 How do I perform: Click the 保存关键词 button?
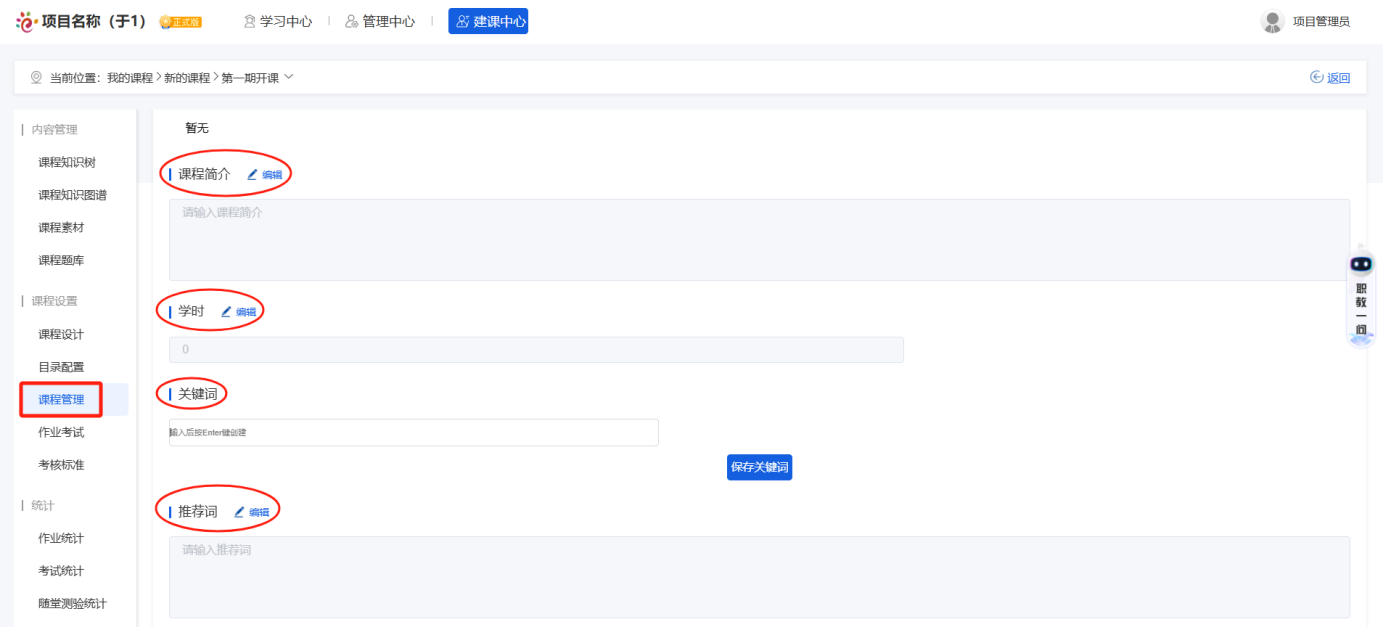pos(759,467)
